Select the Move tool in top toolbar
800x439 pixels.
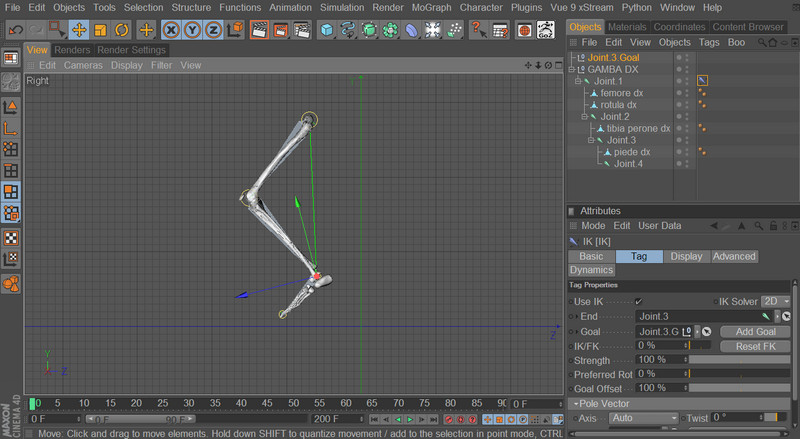coord(78,29)
